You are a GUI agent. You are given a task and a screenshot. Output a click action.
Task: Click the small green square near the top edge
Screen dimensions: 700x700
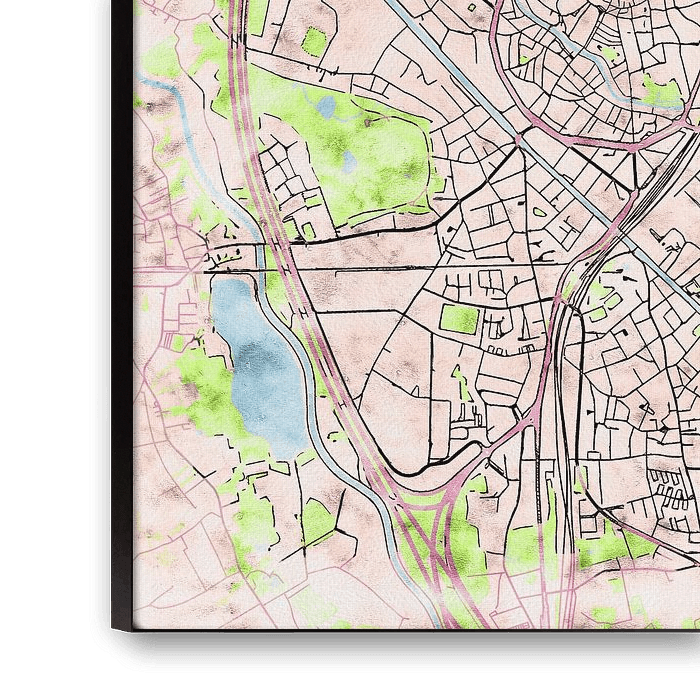315,42
